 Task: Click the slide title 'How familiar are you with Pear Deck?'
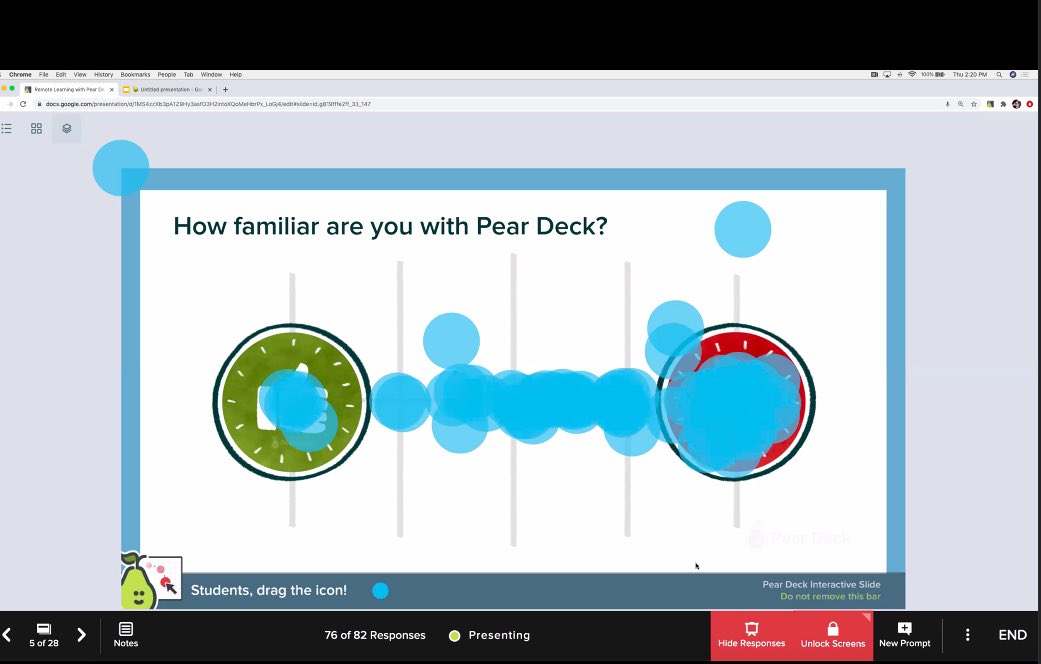[390, 226]
